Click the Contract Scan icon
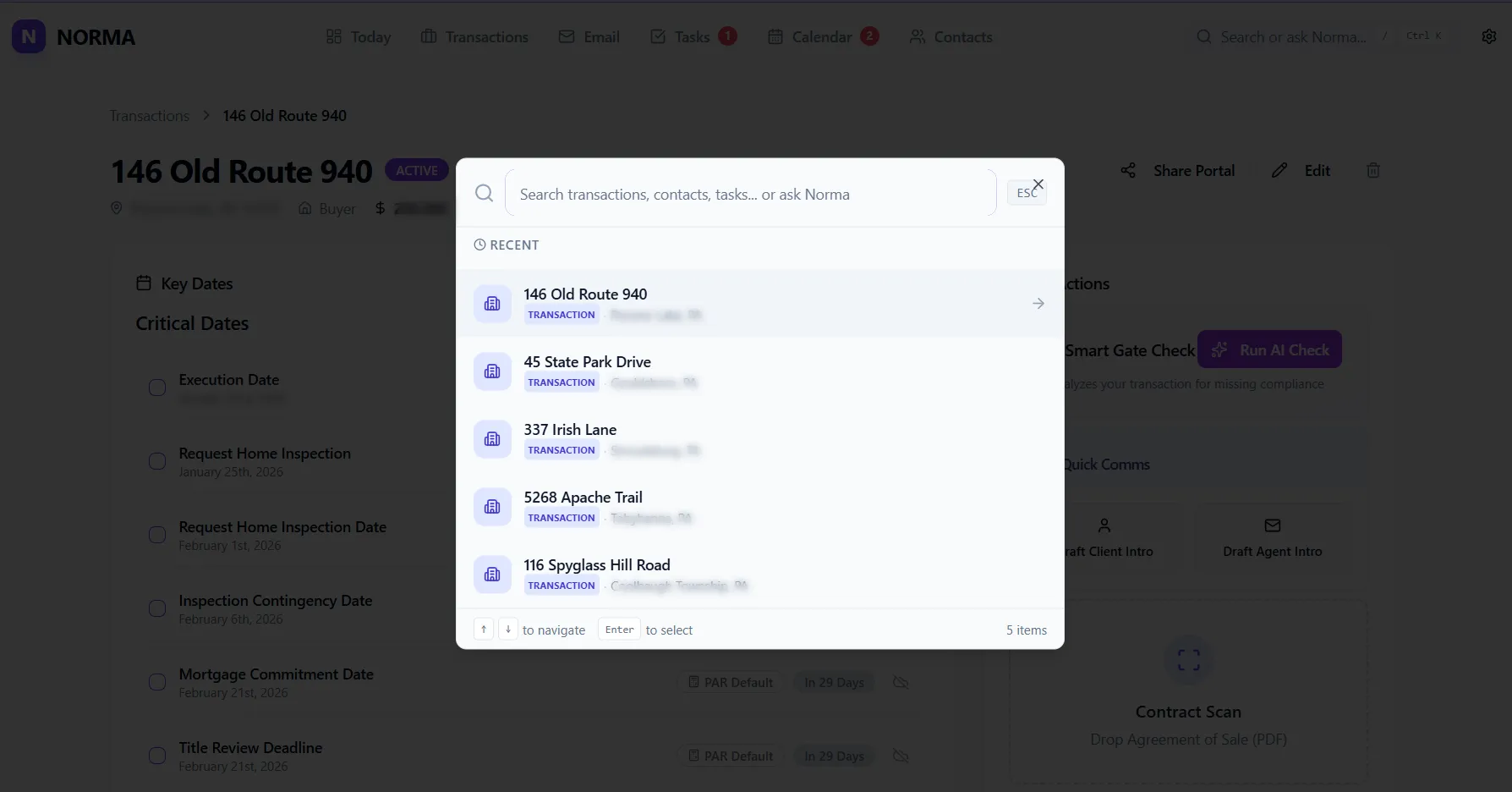The width and height of the screenshot is (1512, 792). 1188,660
